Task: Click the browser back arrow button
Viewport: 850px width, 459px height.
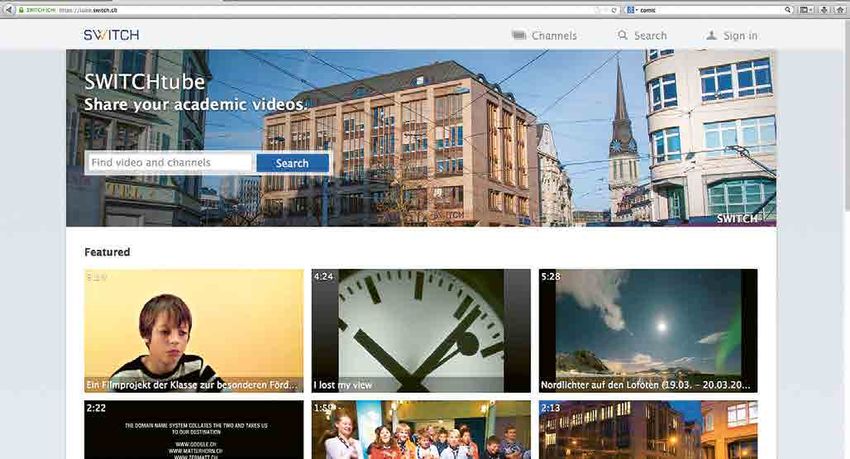Action: click(x=8, y=10)
